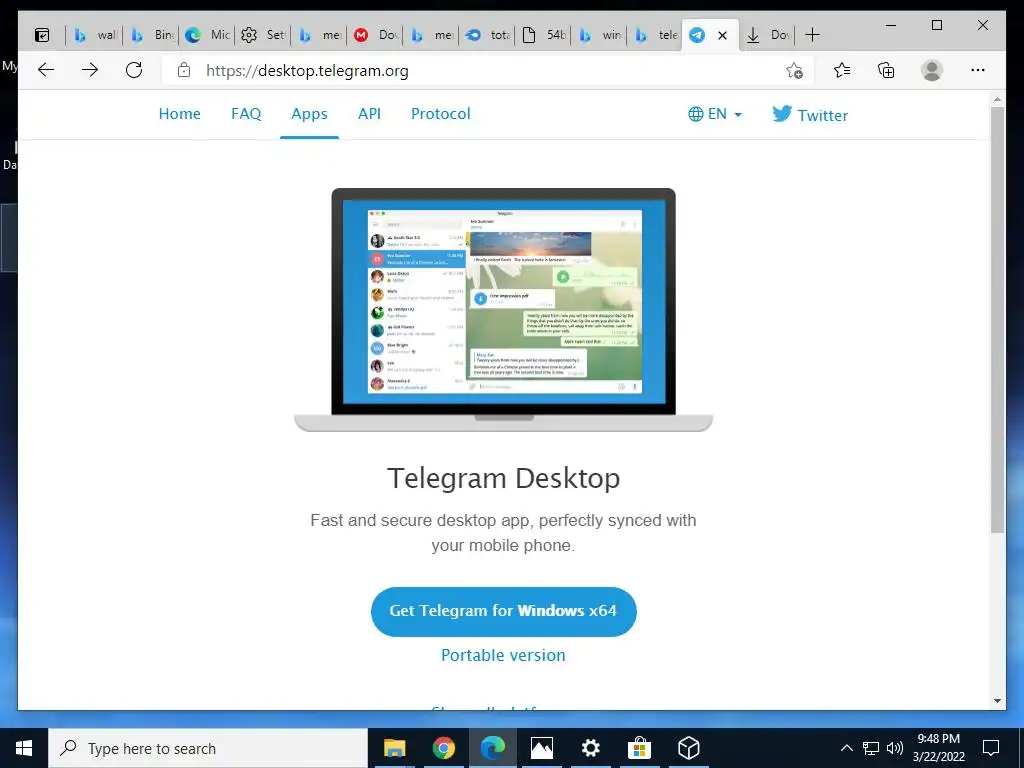1024x768 pixels.
Task: Select the Apps navigation item
Action: click(x=310, y=114)
